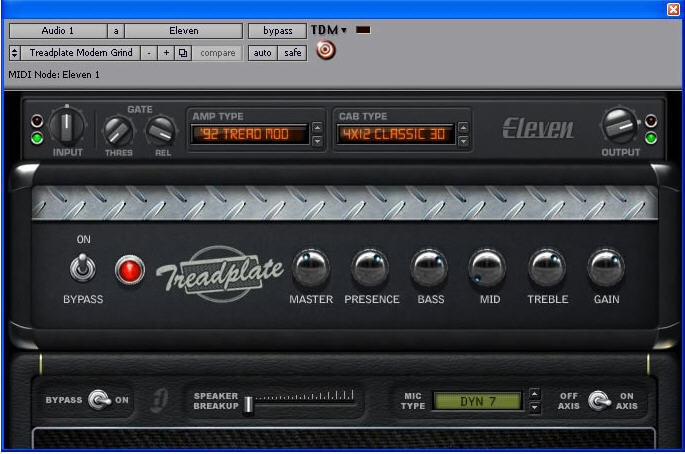Open the AMP TYPE display menu
This screenshot has width=685, height=454.
(x=249, y=134)
